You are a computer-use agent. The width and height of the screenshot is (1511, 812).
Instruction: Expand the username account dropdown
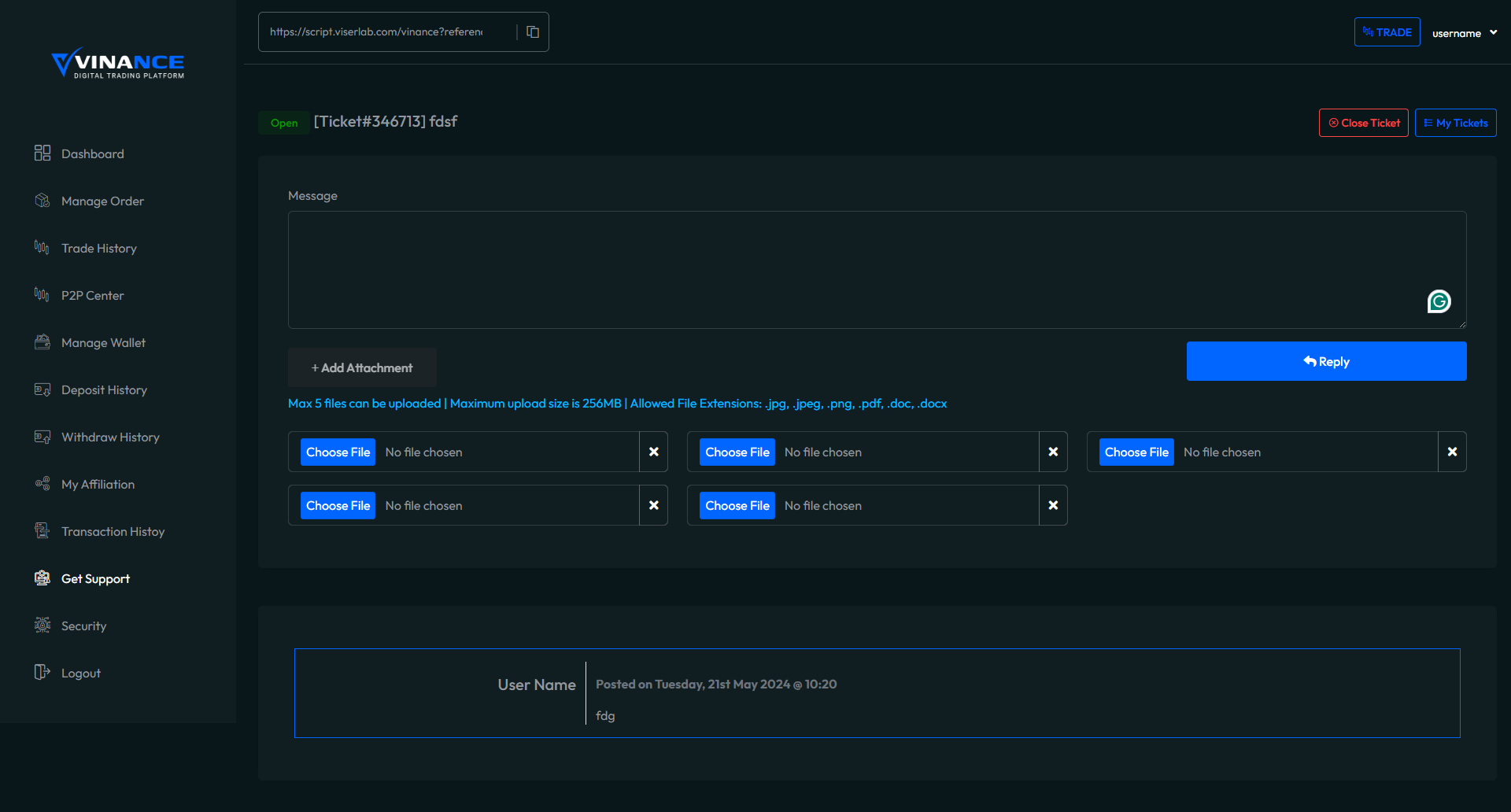[x=1465, y=33]
